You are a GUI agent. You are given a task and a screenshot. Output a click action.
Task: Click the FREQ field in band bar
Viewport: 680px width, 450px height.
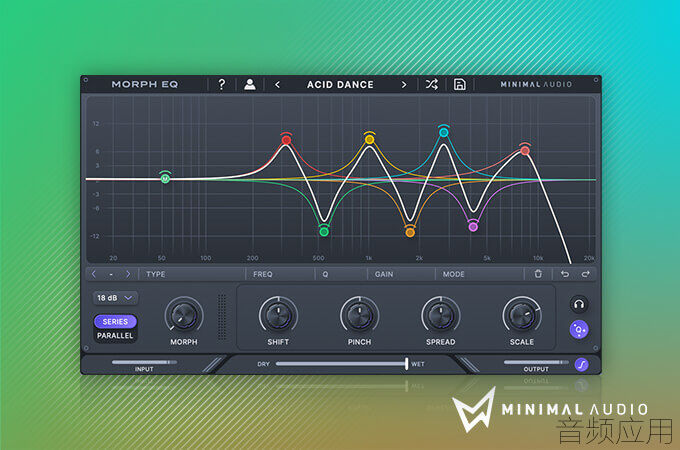point(280,274)
